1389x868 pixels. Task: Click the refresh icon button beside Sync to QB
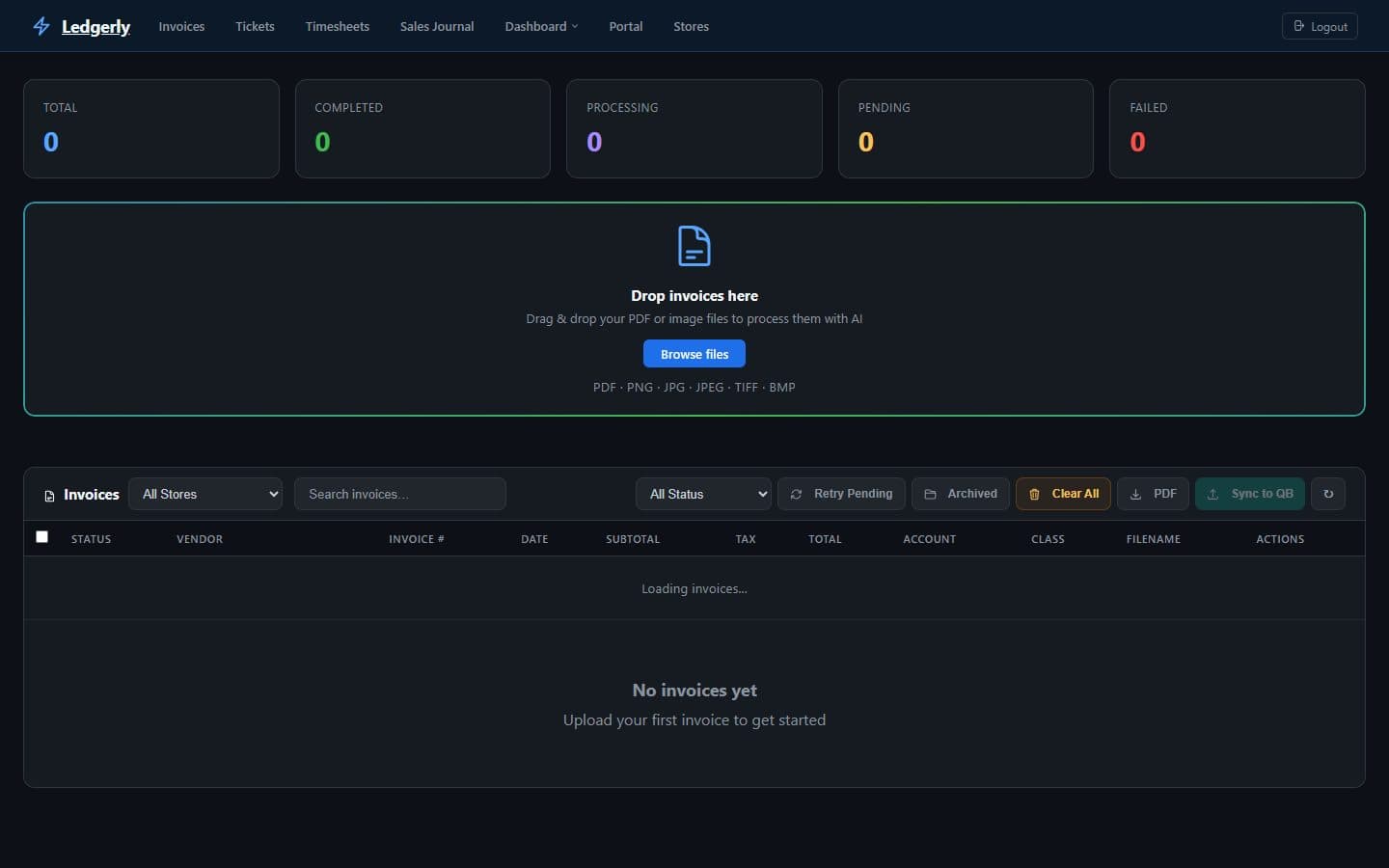coord(1328,494)
